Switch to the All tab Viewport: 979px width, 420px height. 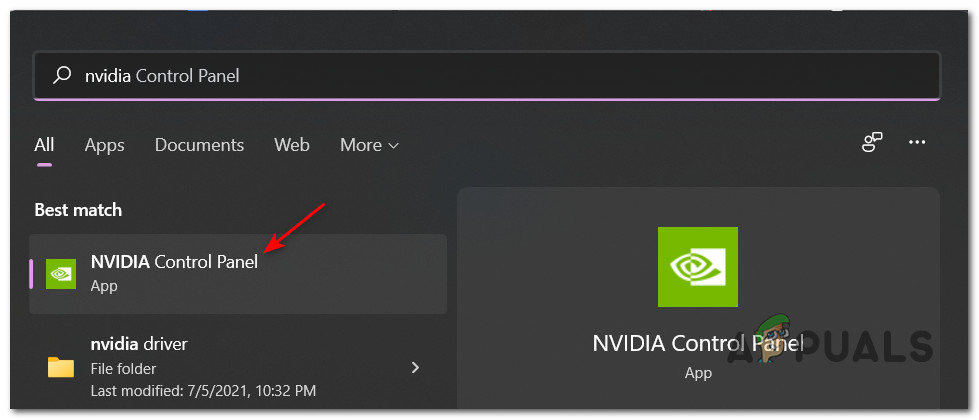(x=44, y=145)
